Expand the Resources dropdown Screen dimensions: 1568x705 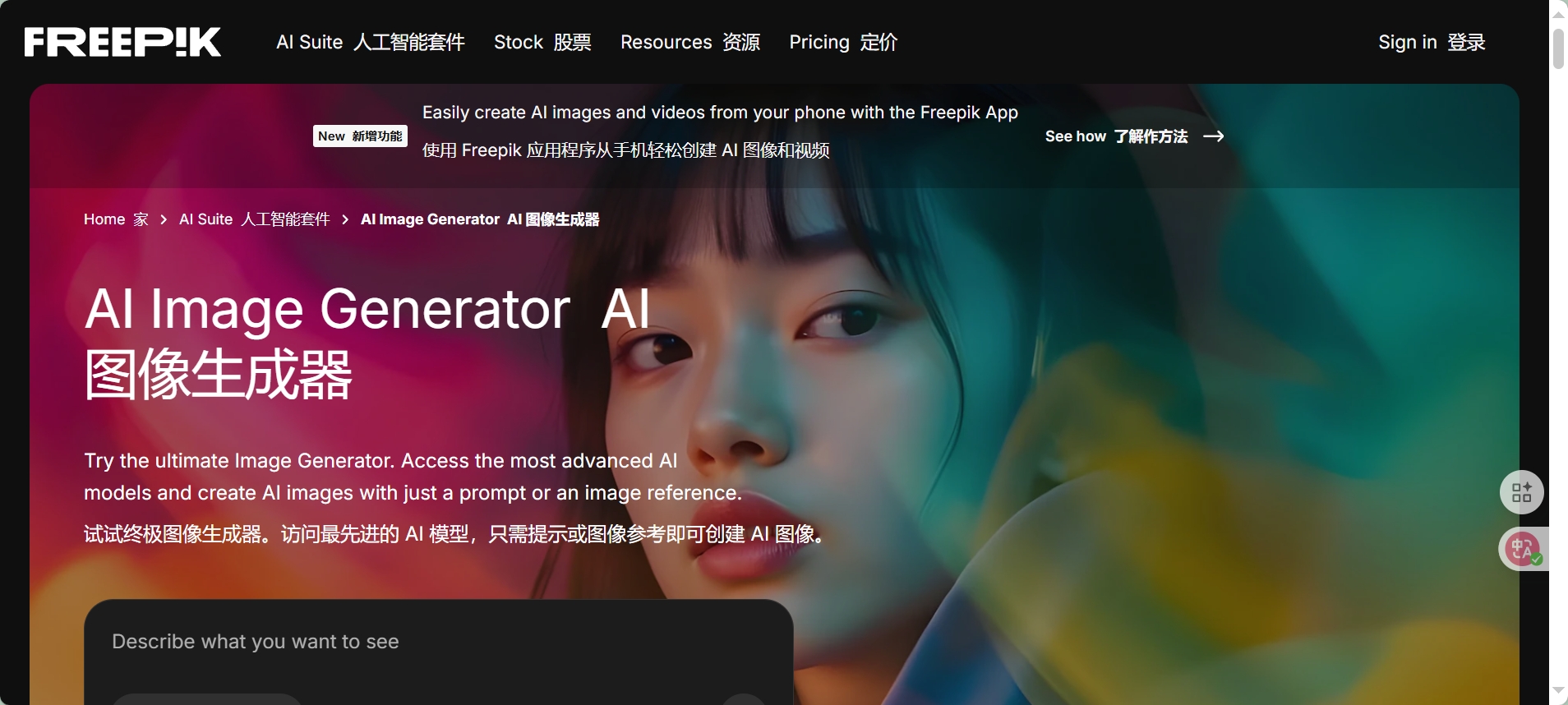pyautogui.click(x=690, y=42)
